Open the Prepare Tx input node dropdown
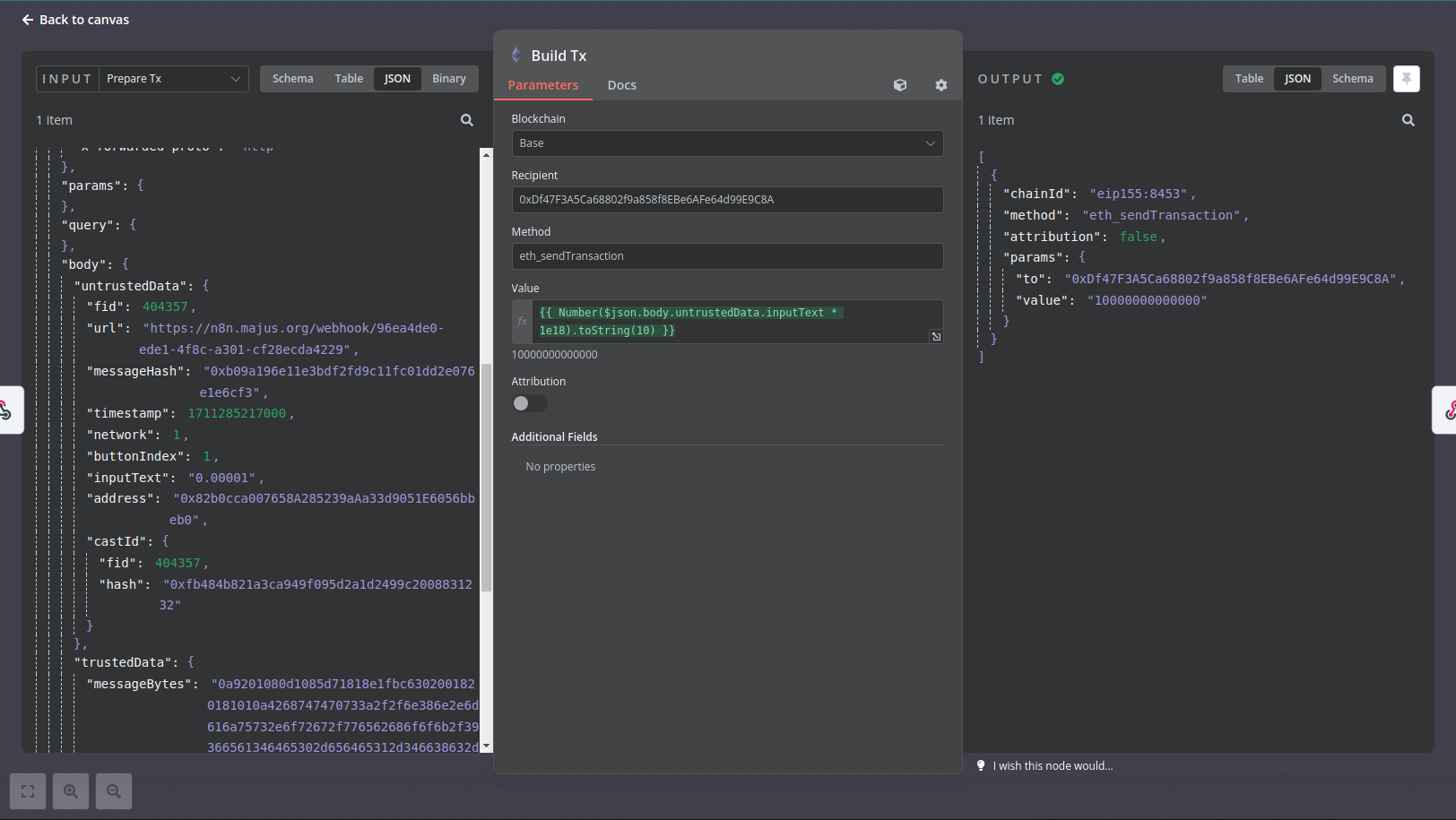The width and height of the screenshot is (1456, 820). 174,79
